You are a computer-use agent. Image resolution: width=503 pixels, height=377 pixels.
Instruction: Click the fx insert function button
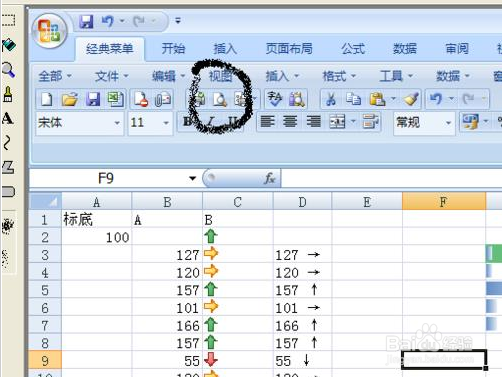(x=269, y=179)
